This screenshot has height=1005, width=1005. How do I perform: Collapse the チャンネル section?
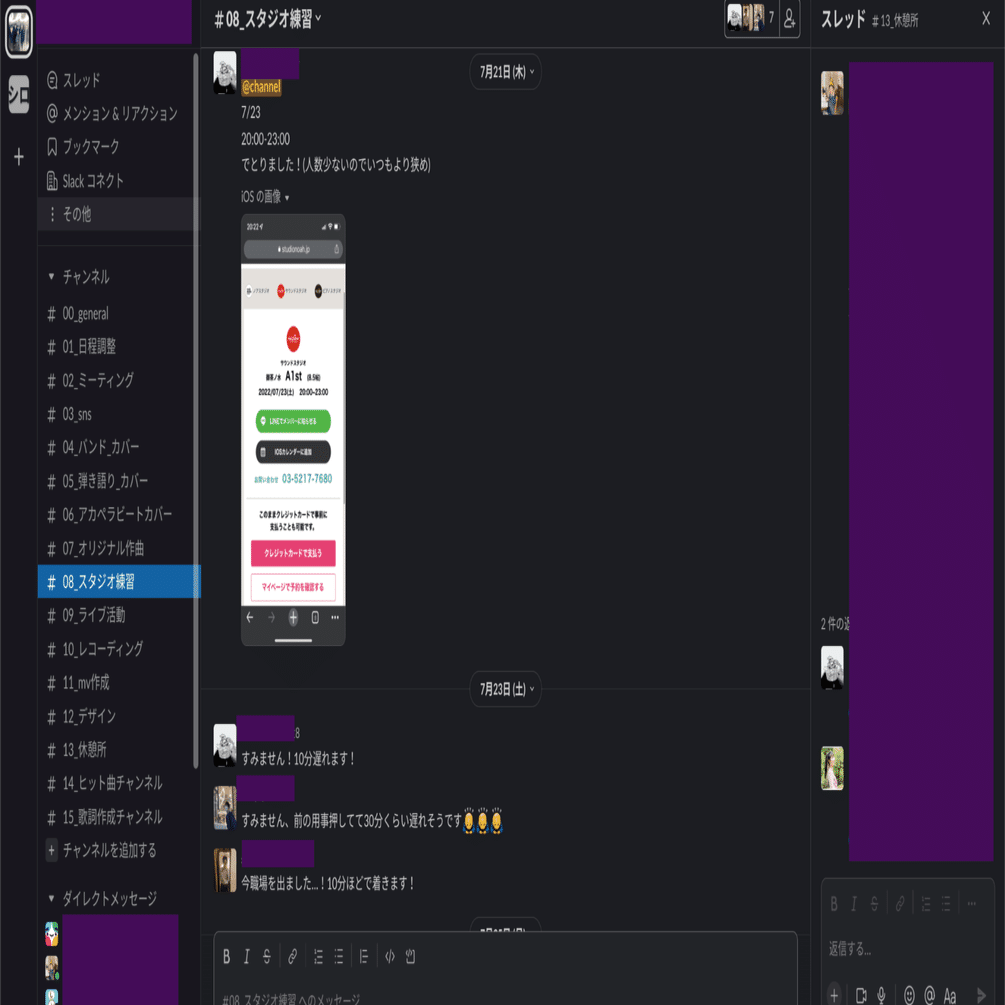point(51,276)
